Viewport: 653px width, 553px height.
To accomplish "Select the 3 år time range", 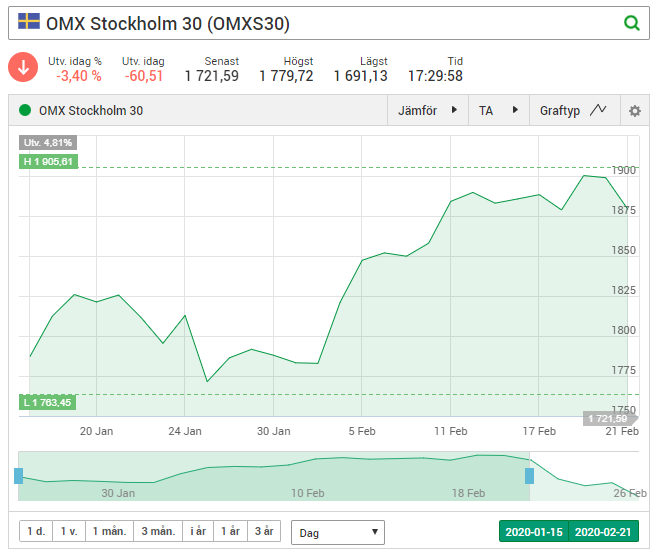I will (264, 531).
